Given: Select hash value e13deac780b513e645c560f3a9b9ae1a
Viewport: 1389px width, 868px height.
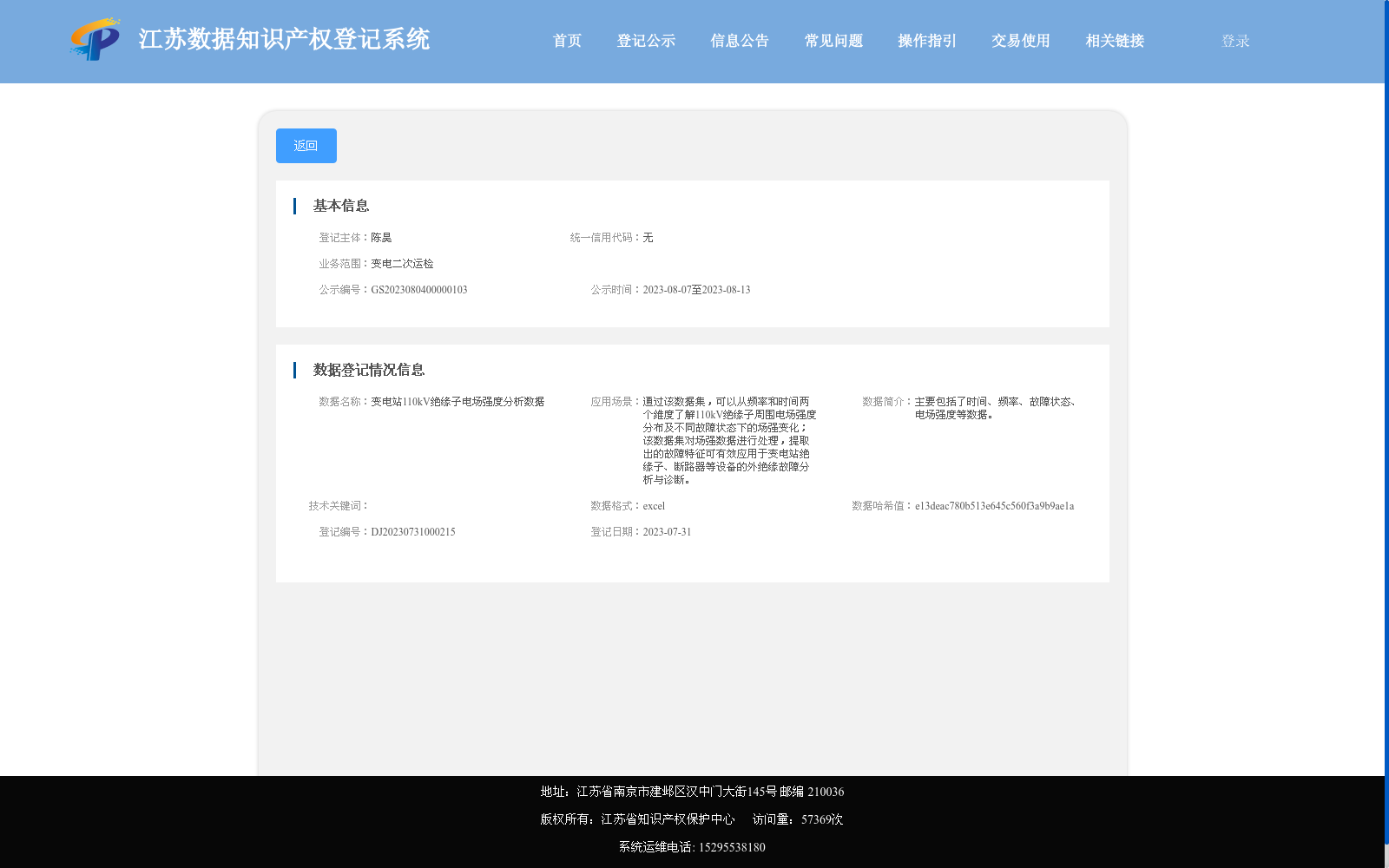Looking at the screenshot, I should pos(994,506).
